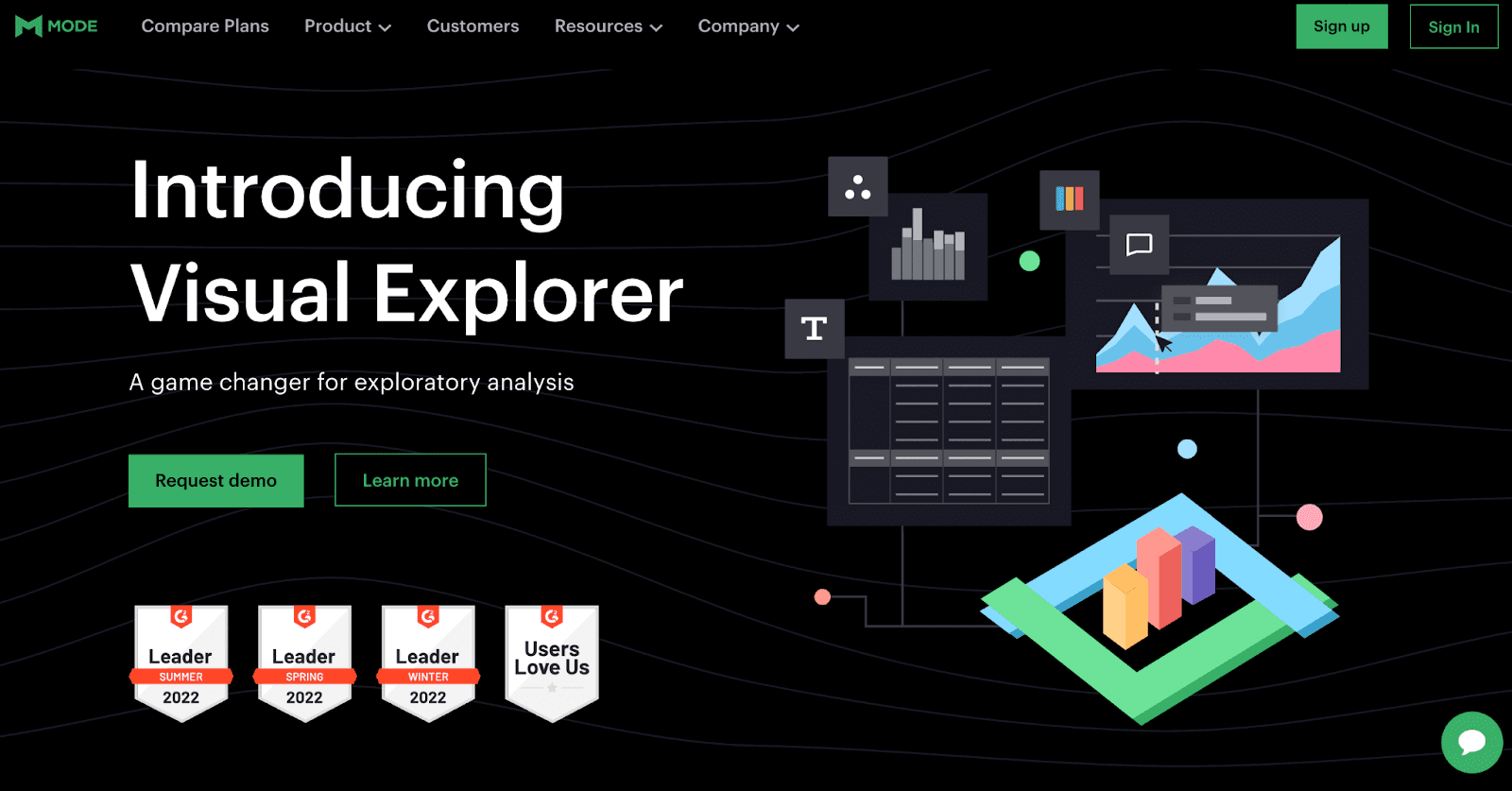Image resolution: width=1512 pixels, height=791 pixels.
Task: Expand the Company dropdown menu
Action: [x=748, y=26]
